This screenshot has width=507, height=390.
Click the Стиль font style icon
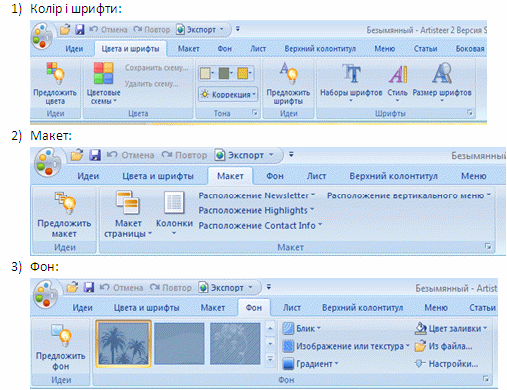click(398, 74)
